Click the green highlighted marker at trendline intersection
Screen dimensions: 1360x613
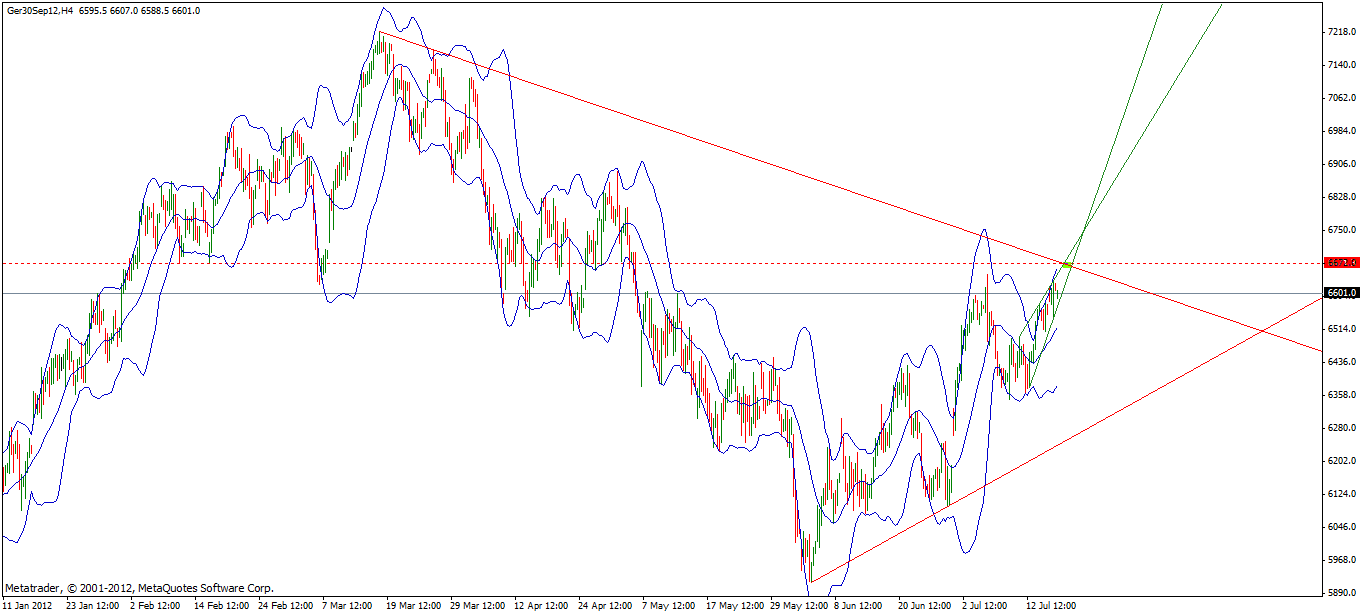click(1066, 263)
